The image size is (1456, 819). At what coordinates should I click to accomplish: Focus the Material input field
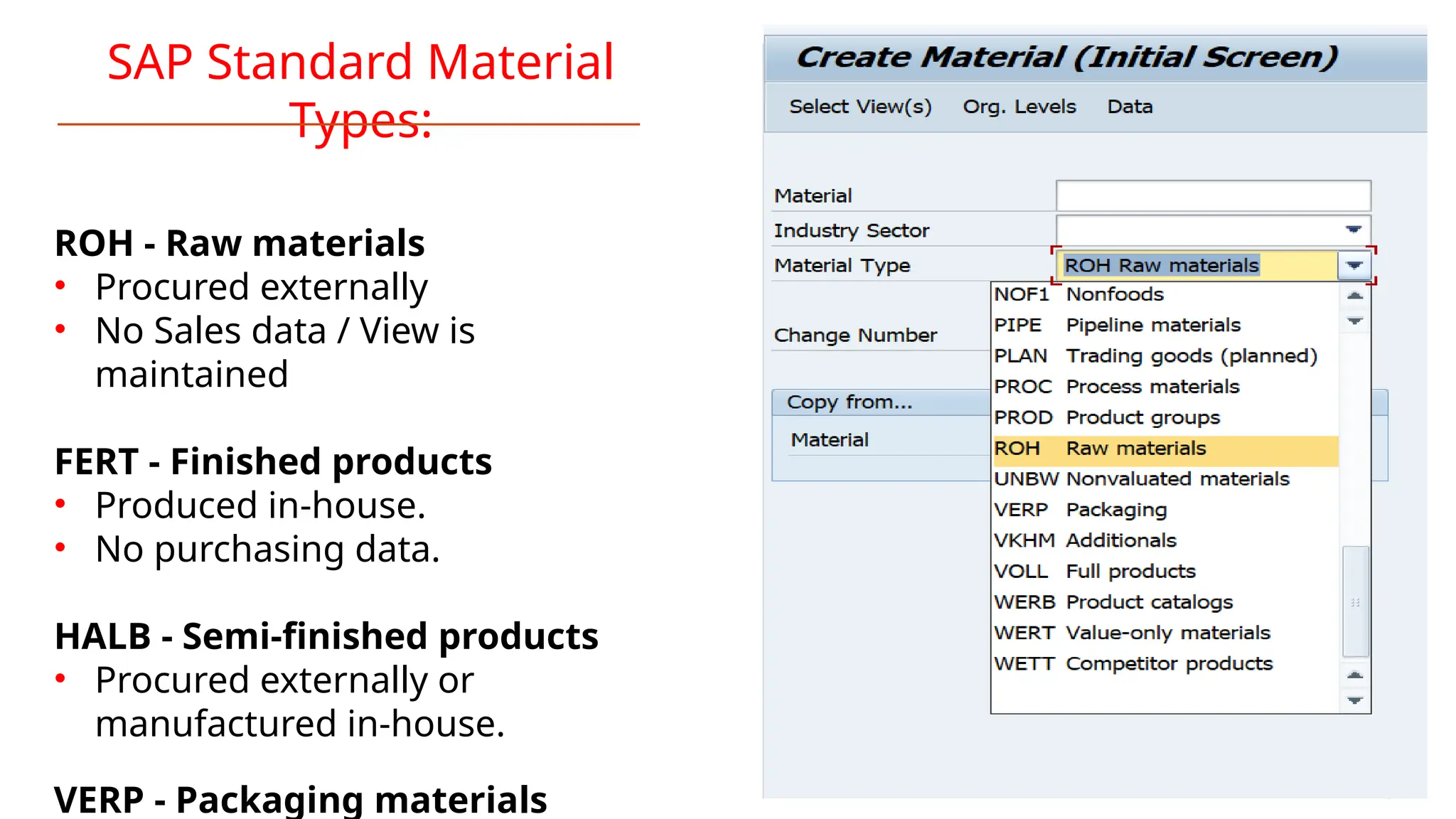1213,195
